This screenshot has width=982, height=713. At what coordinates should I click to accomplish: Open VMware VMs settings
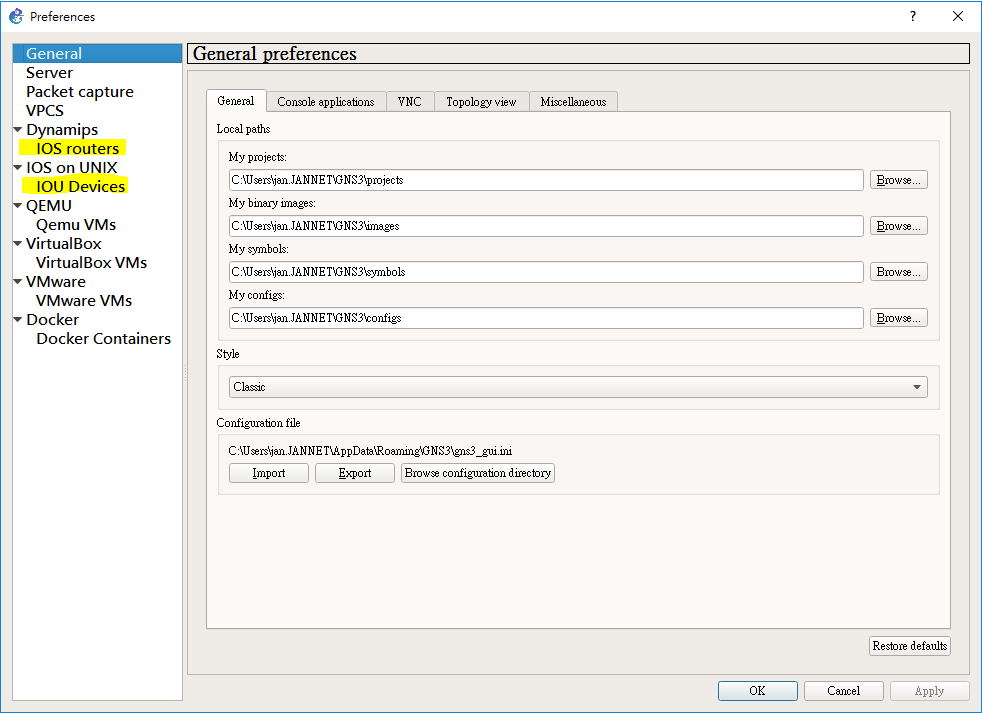84,300
